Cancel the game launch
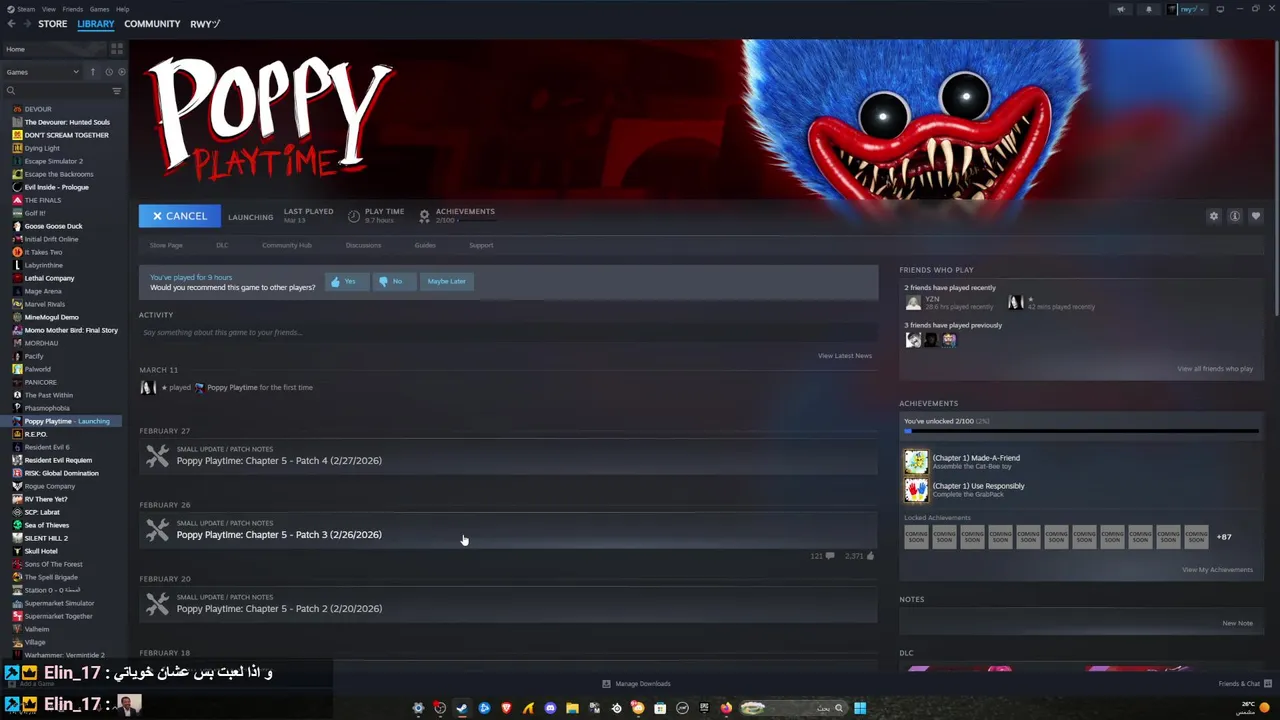Screen dimensions: 1280x720 pos(179,216)
